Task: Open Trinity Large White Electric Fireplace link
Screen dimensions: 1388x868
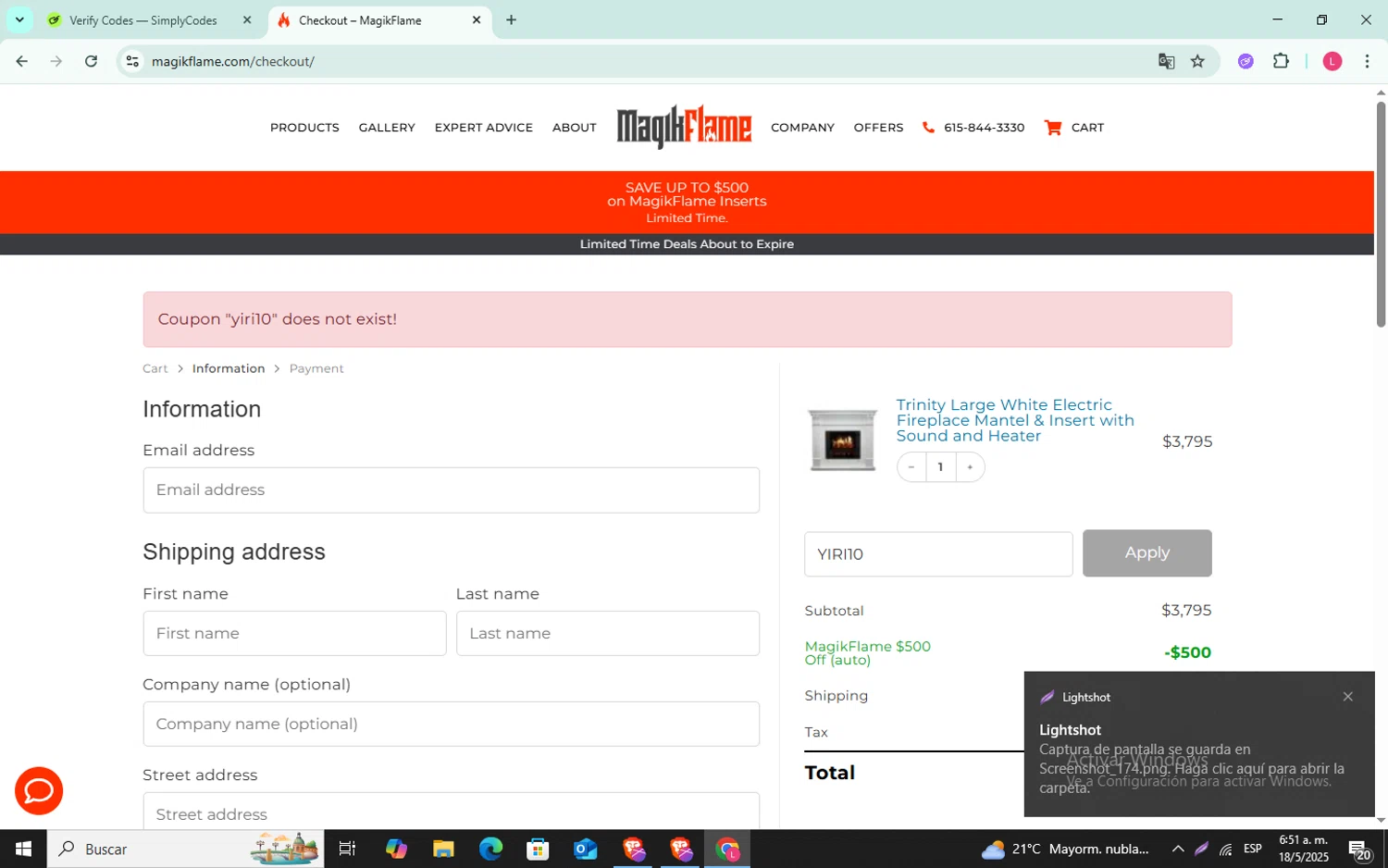Action: pos(1015,420)
